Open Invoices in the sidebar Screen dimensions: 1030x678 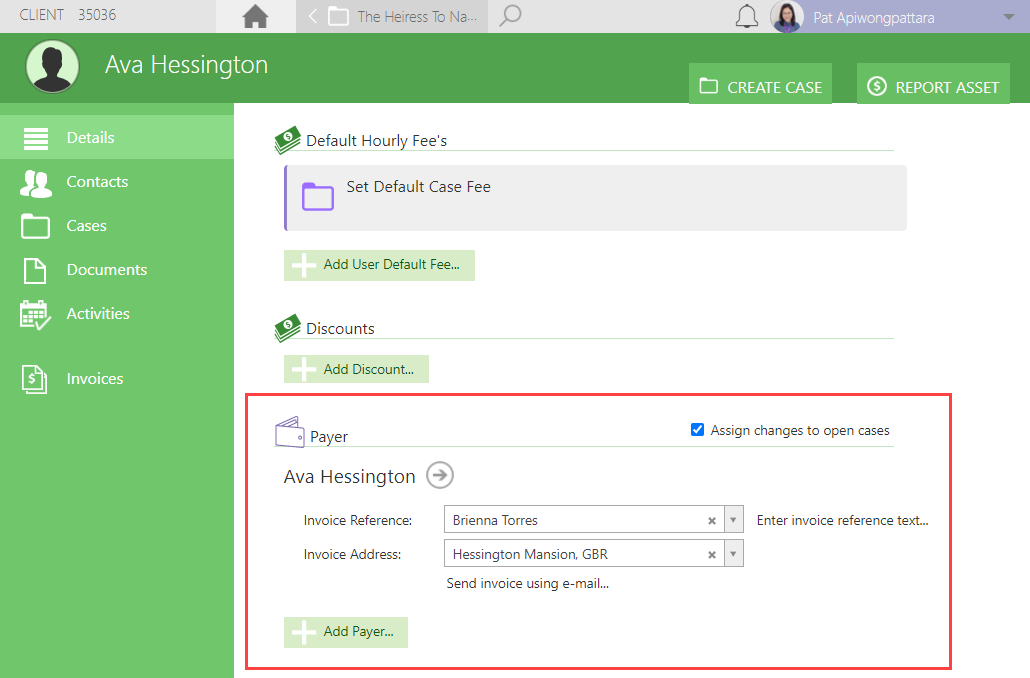coord(117,378)
